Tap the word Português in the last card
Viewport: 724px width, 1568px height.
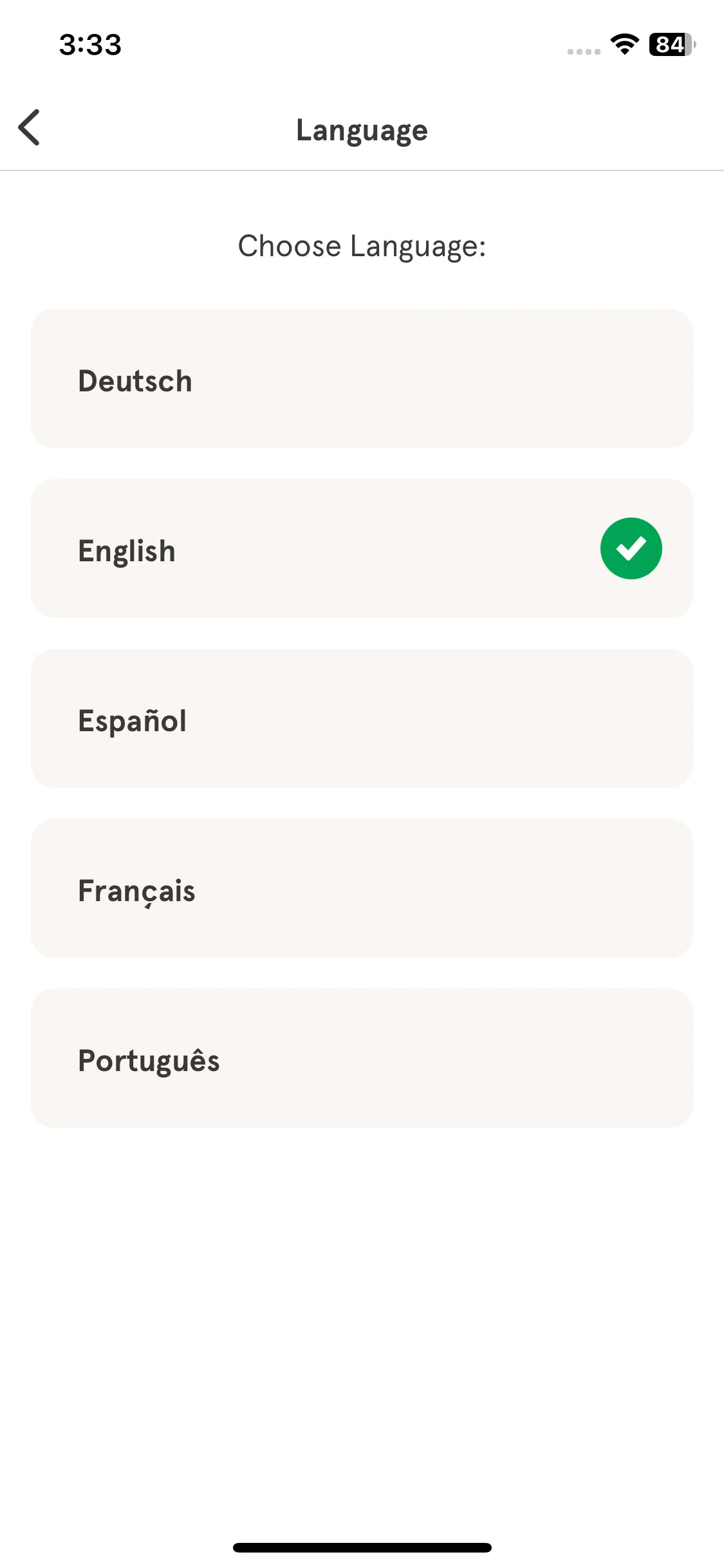pyautogui.click(x=149, y=1059)
